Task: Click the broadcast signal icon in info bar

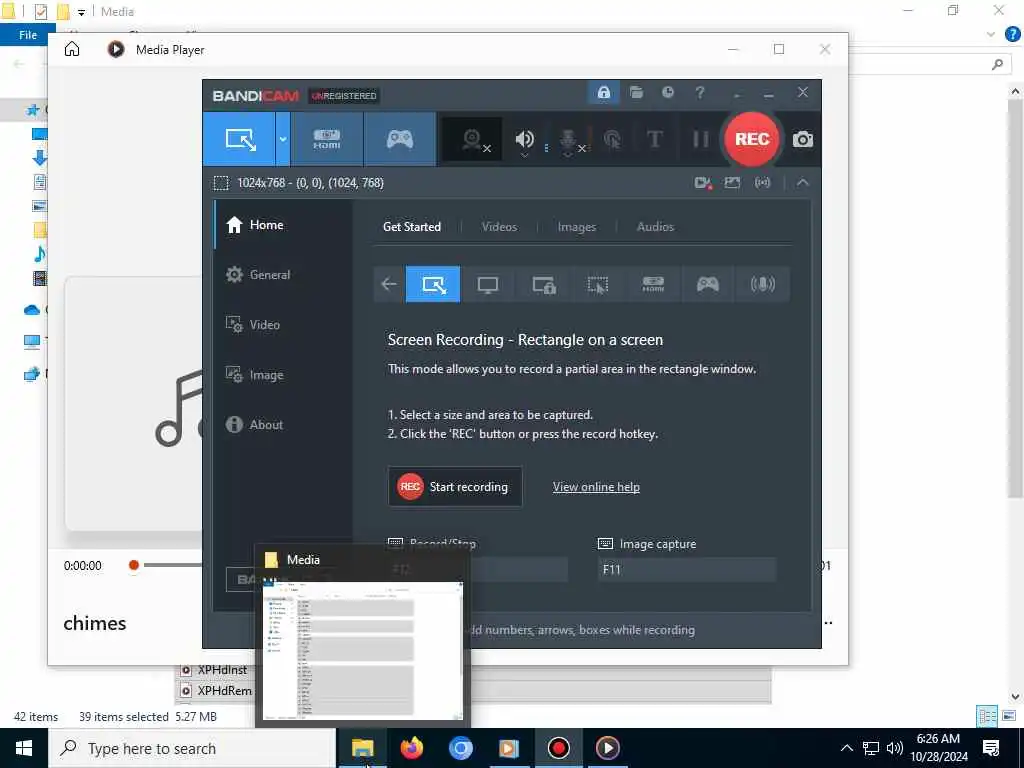Action: [x=762, y=183]
